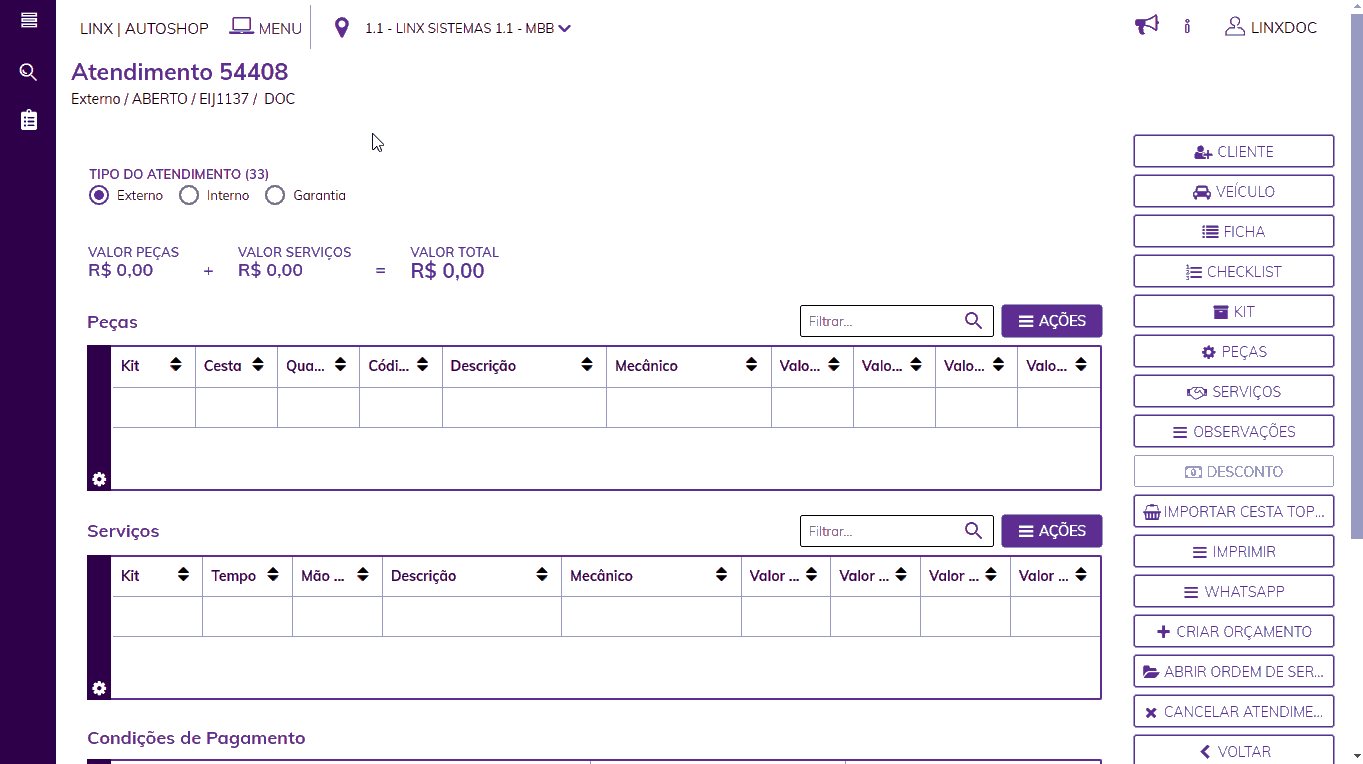The image size is (1363, 764).
Task: Select the Garantia radio button
Action: click(275, 196)
